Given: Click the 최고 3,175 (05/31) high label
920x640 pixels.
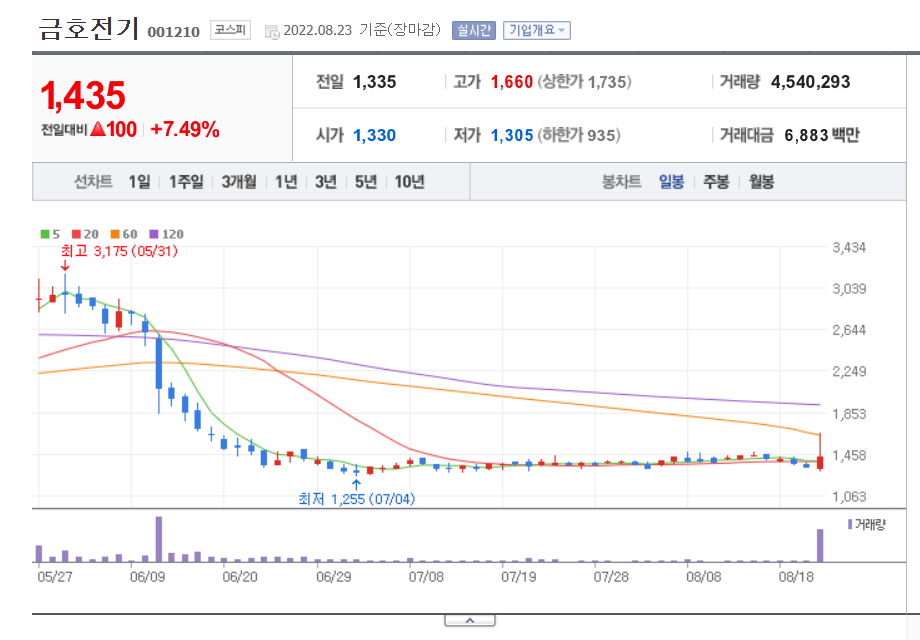Looking at the screenshot, I should pos(119,251).
